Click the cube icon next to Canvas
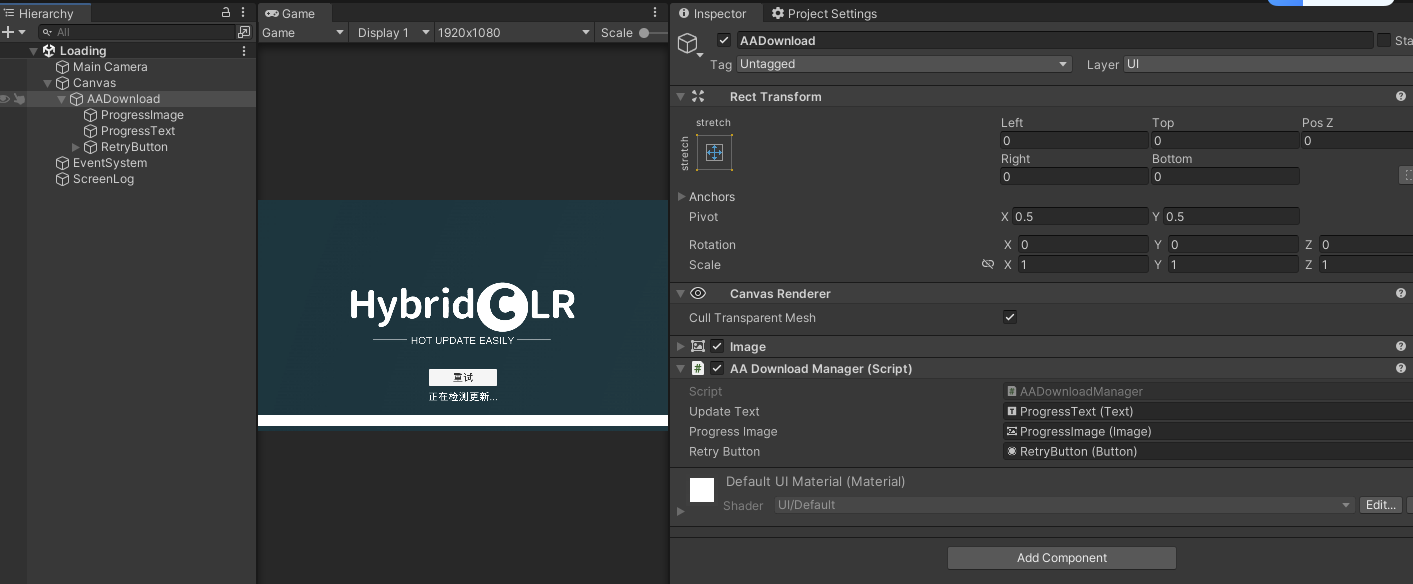This screenshot has width=1413, height=584. 63,83
